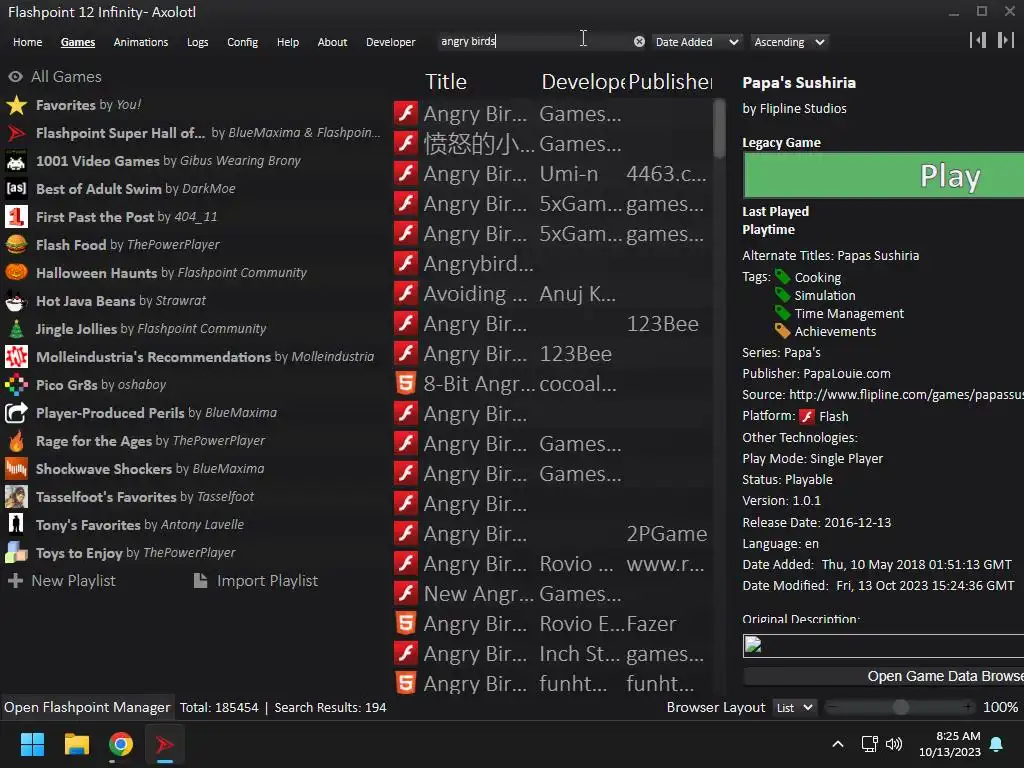Click the Simulation tag

pyautogui.click(x=825, y=295)
